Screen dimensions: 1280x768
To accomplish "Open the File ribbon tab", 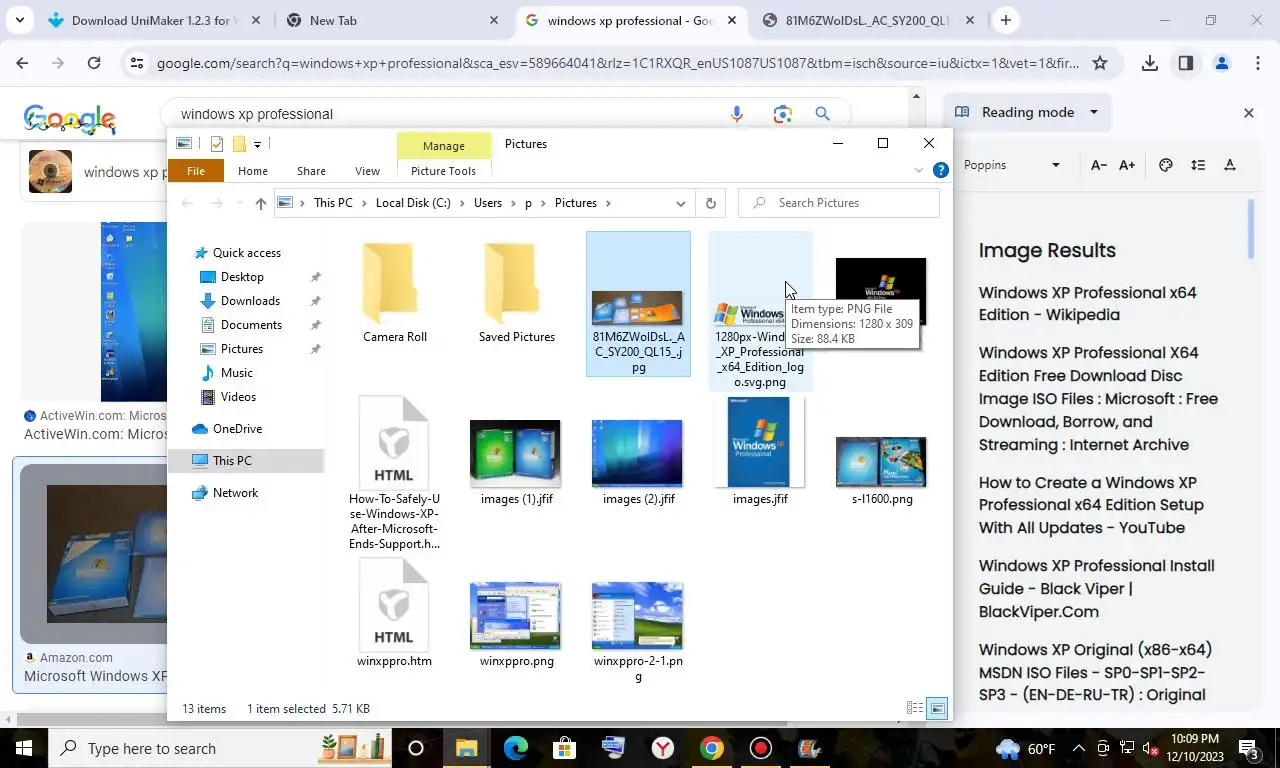I will point(196,171).
